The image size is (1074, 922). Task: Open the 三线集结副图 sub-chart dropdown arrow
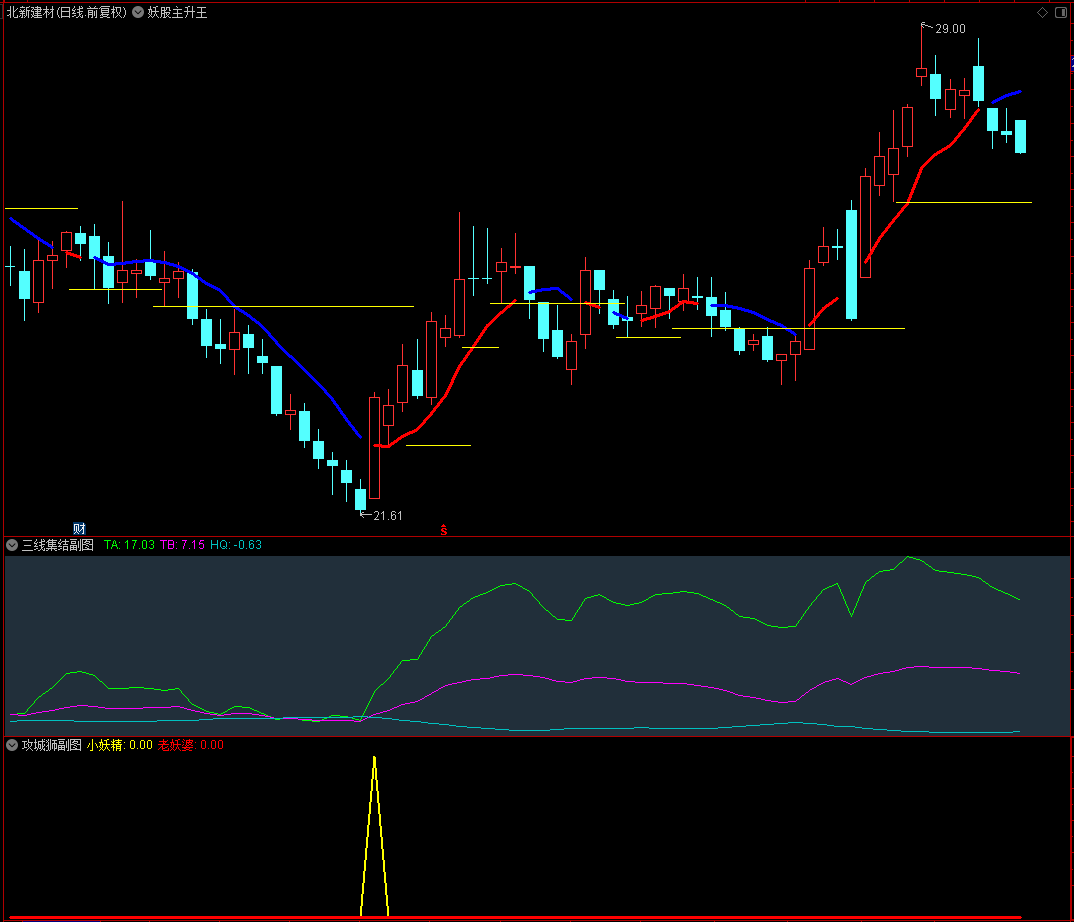(x=12, y=545)
